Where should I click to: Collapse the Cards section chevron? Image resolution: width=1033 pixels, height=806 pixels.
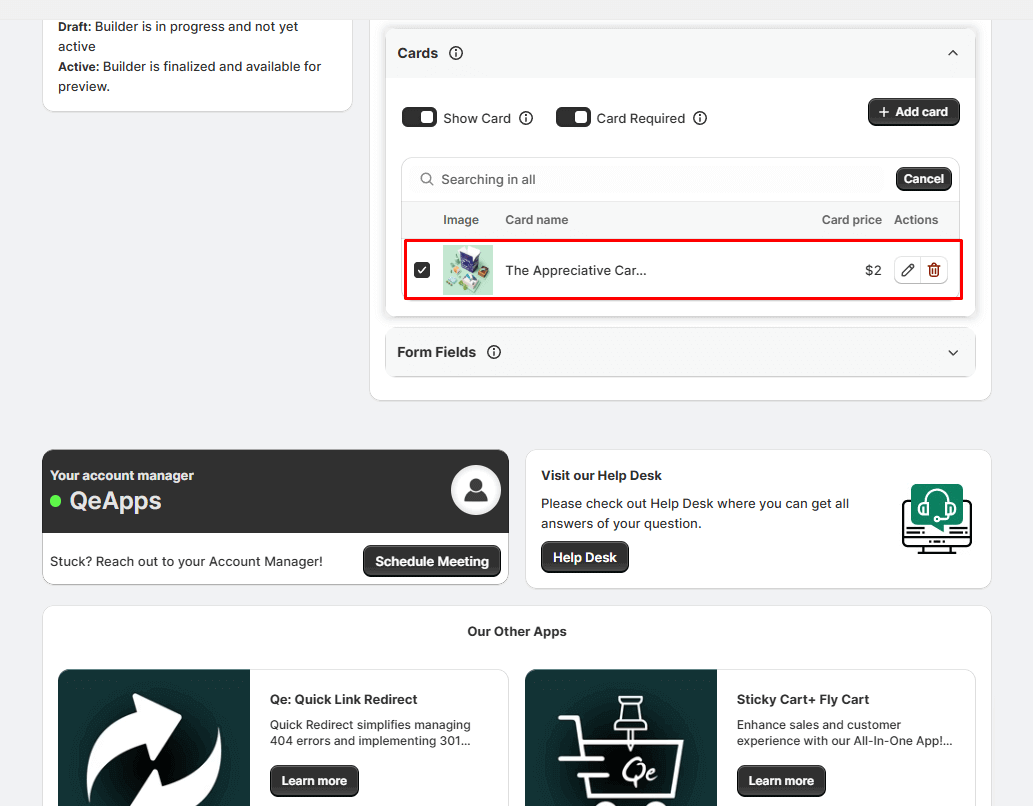(953, 53)
